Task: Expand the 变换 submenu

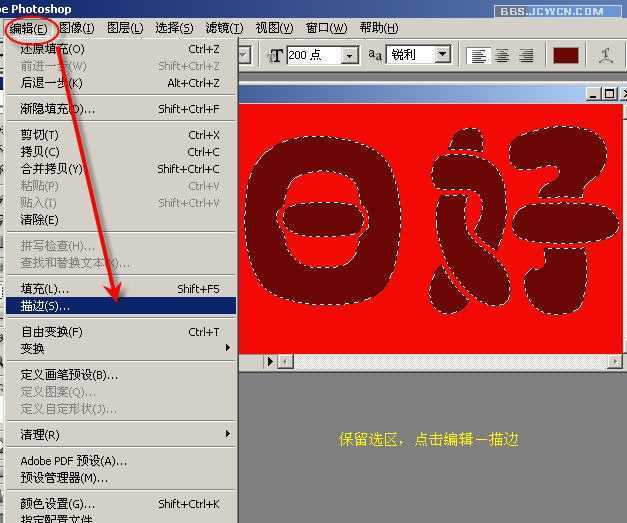Action: point(121,349)
